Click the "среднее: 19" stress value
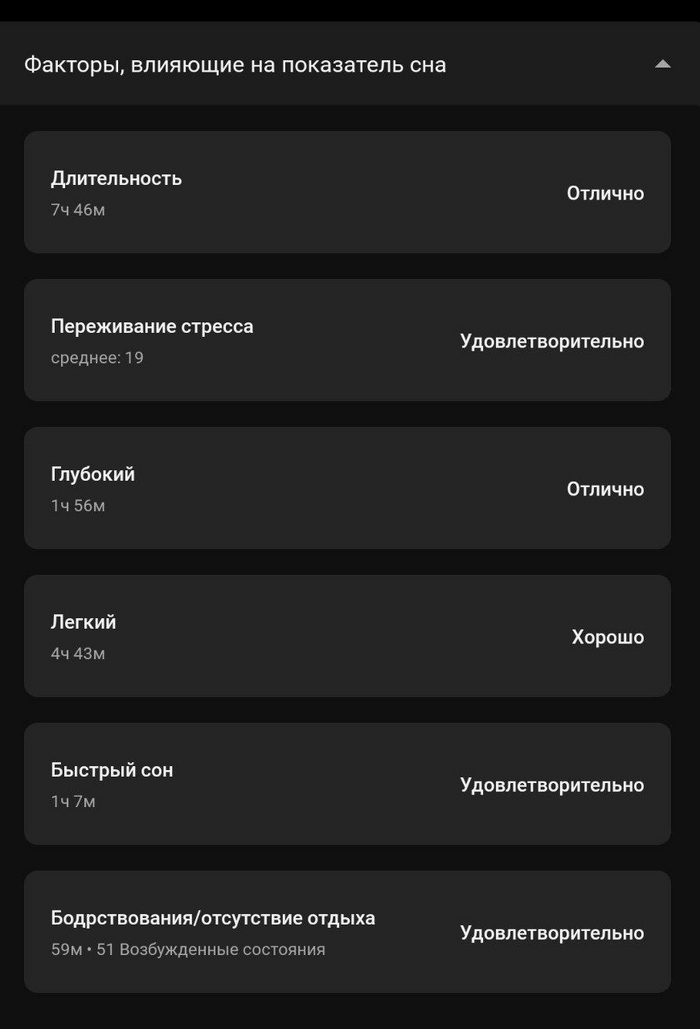This screenshot has height=1029, width=700. pos(97,357)
